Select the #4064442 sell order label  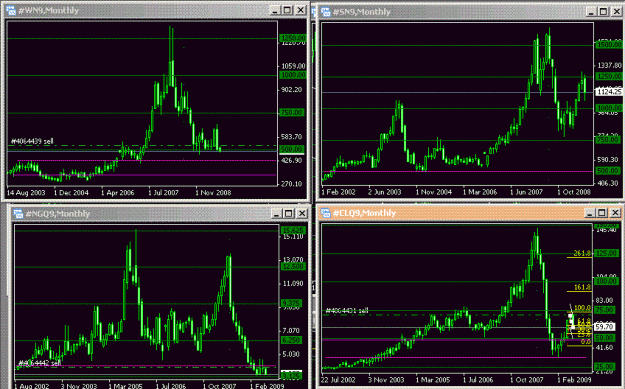pos(39,363)
